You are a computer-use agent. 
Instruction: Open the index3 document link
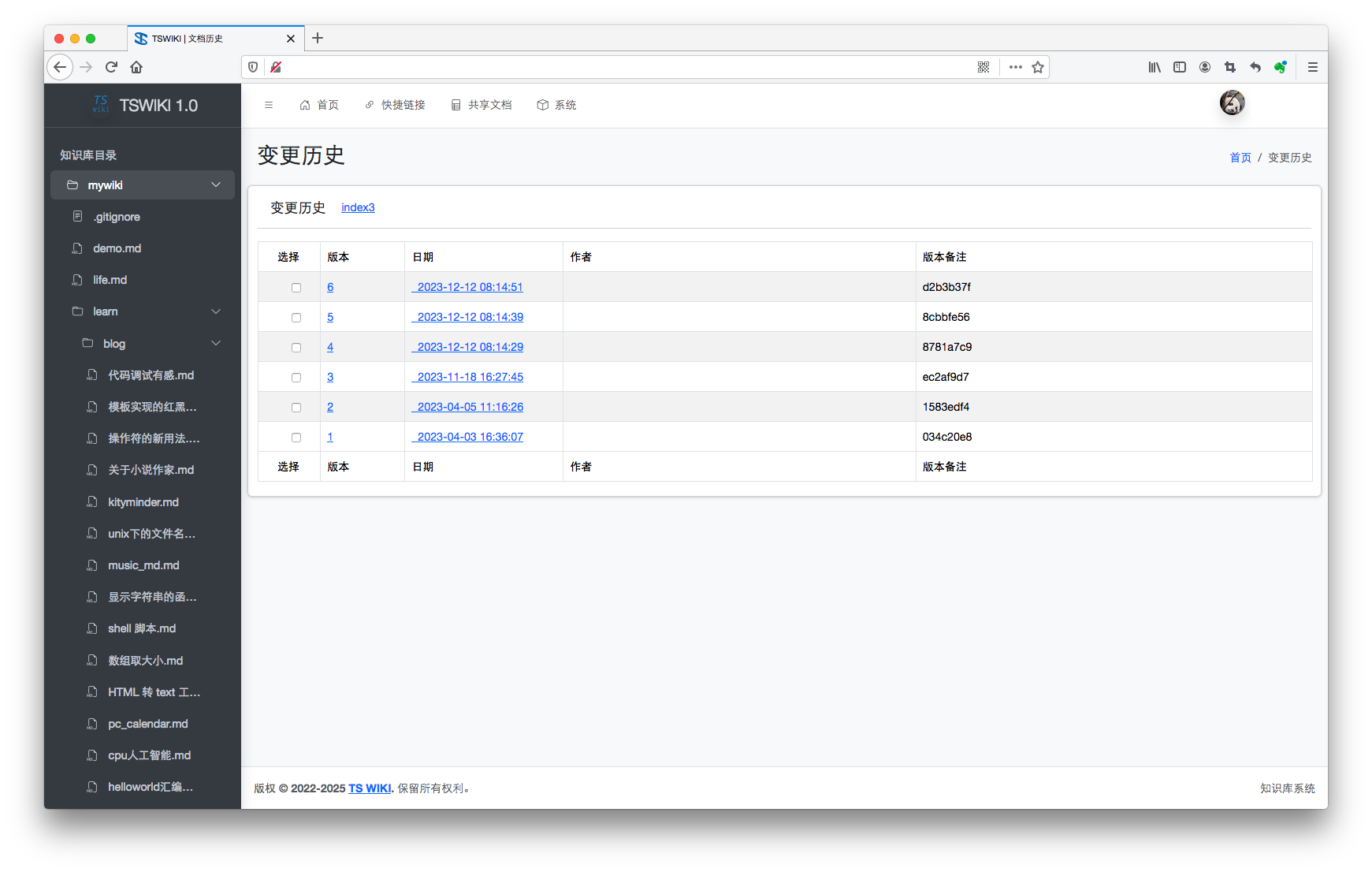[358, 207]
